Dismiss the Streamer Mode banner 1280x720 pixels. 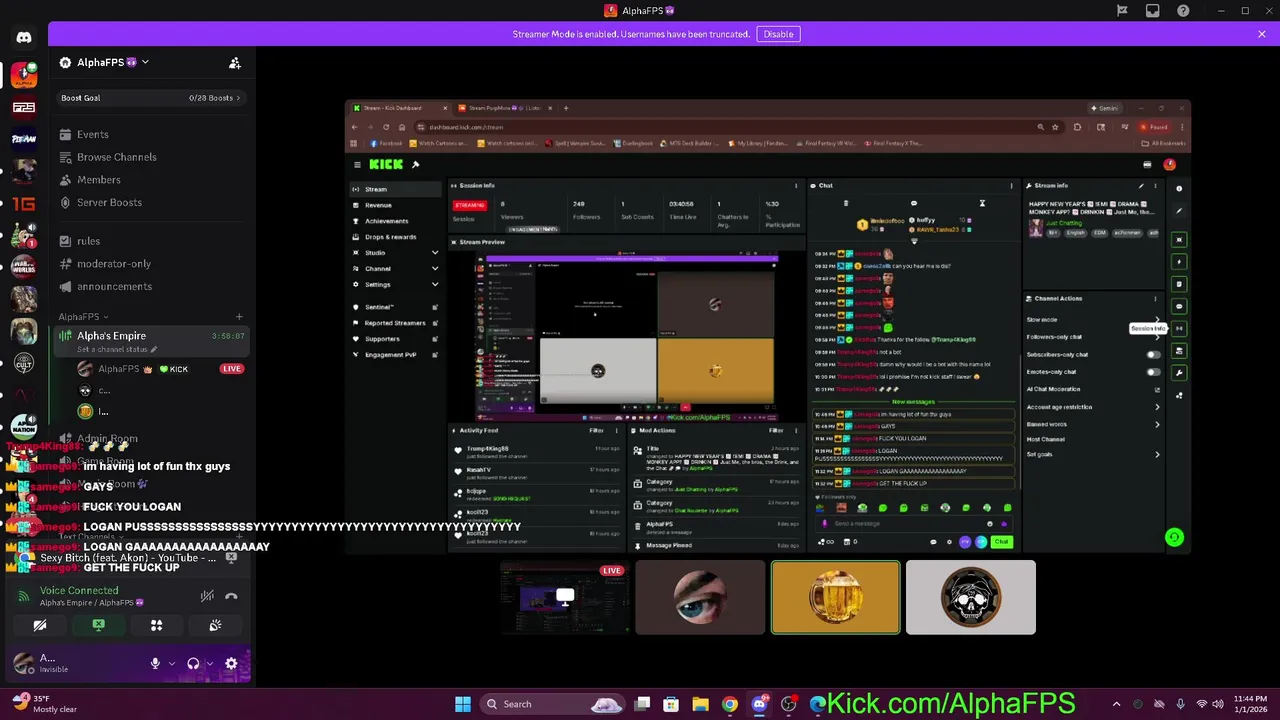click(x=1262, y=34)
